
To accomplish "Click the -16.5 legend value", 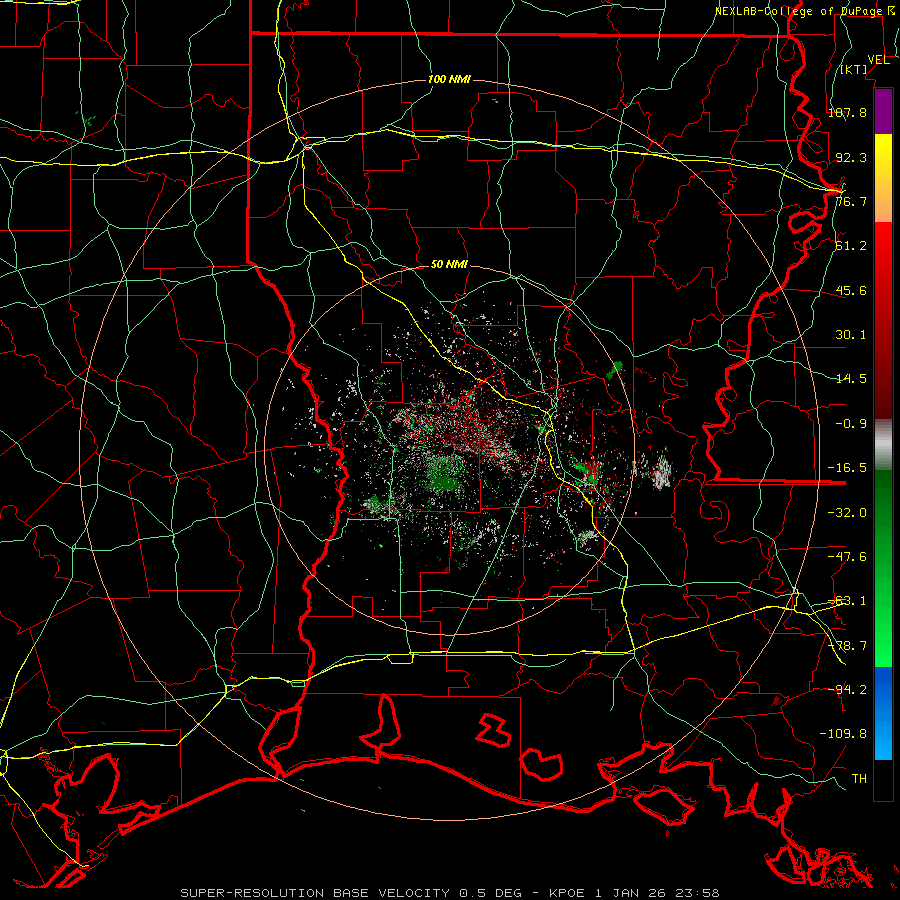I will point(847,468).
